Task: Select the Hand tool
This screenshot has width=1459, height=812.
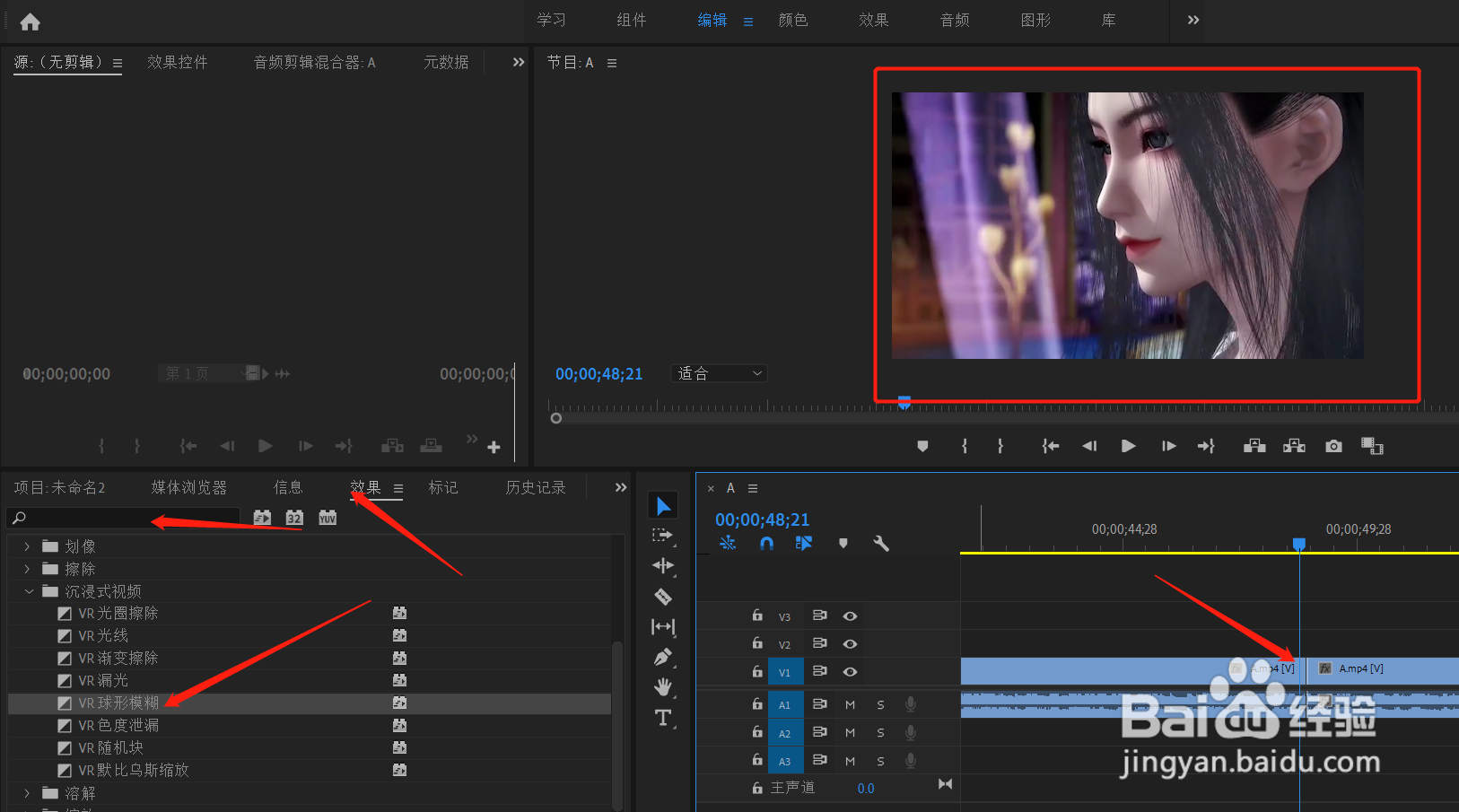Action: click(663, 687)
